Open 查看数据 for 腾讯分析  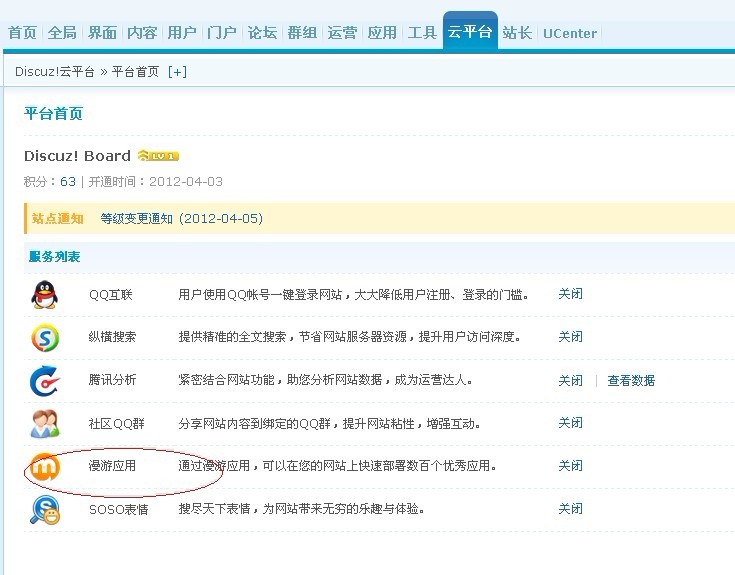tap(631, 381)
